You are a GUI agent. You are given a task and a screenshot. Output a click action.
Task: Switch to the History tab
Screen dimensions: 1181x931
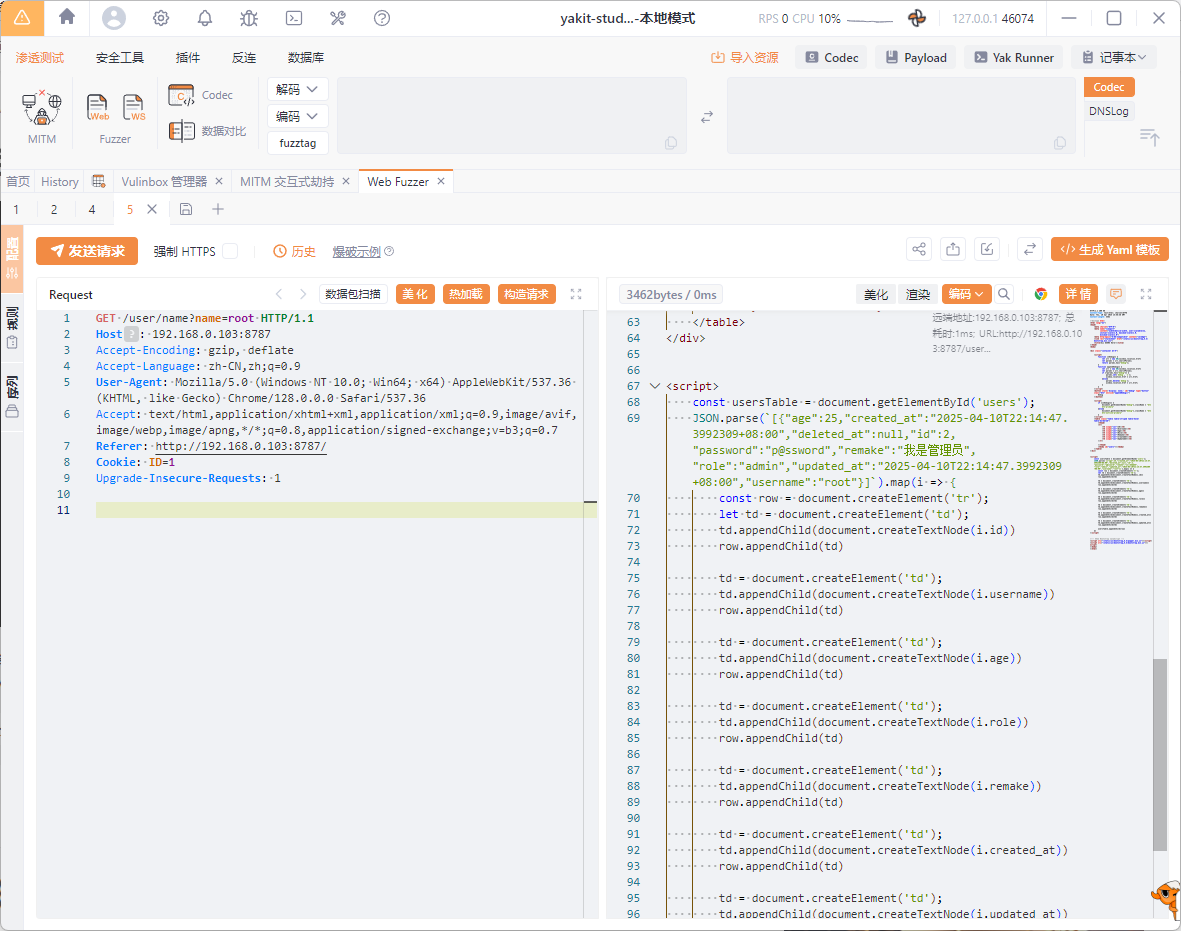(x=60, y=181)
